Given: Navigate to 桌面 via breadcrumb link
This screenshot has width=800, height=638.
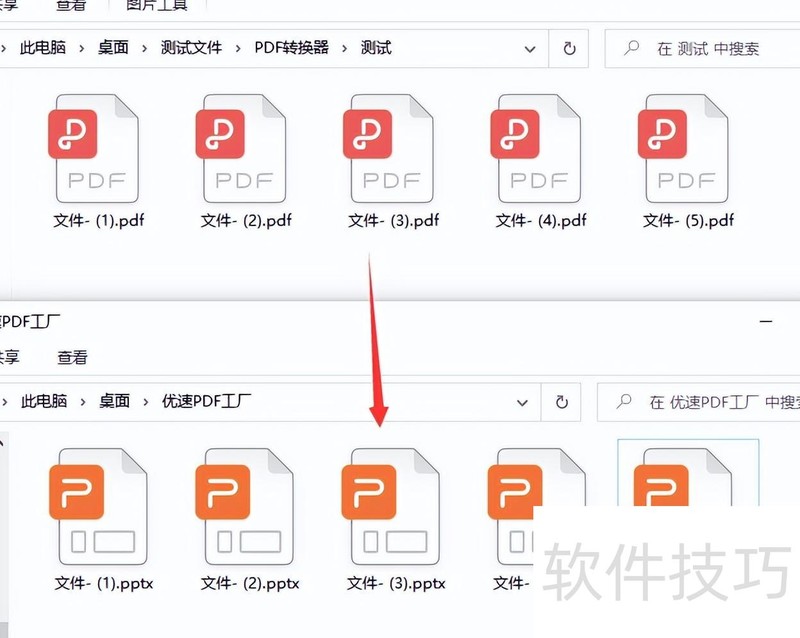Looking at the screenshot, I should 112,48.
